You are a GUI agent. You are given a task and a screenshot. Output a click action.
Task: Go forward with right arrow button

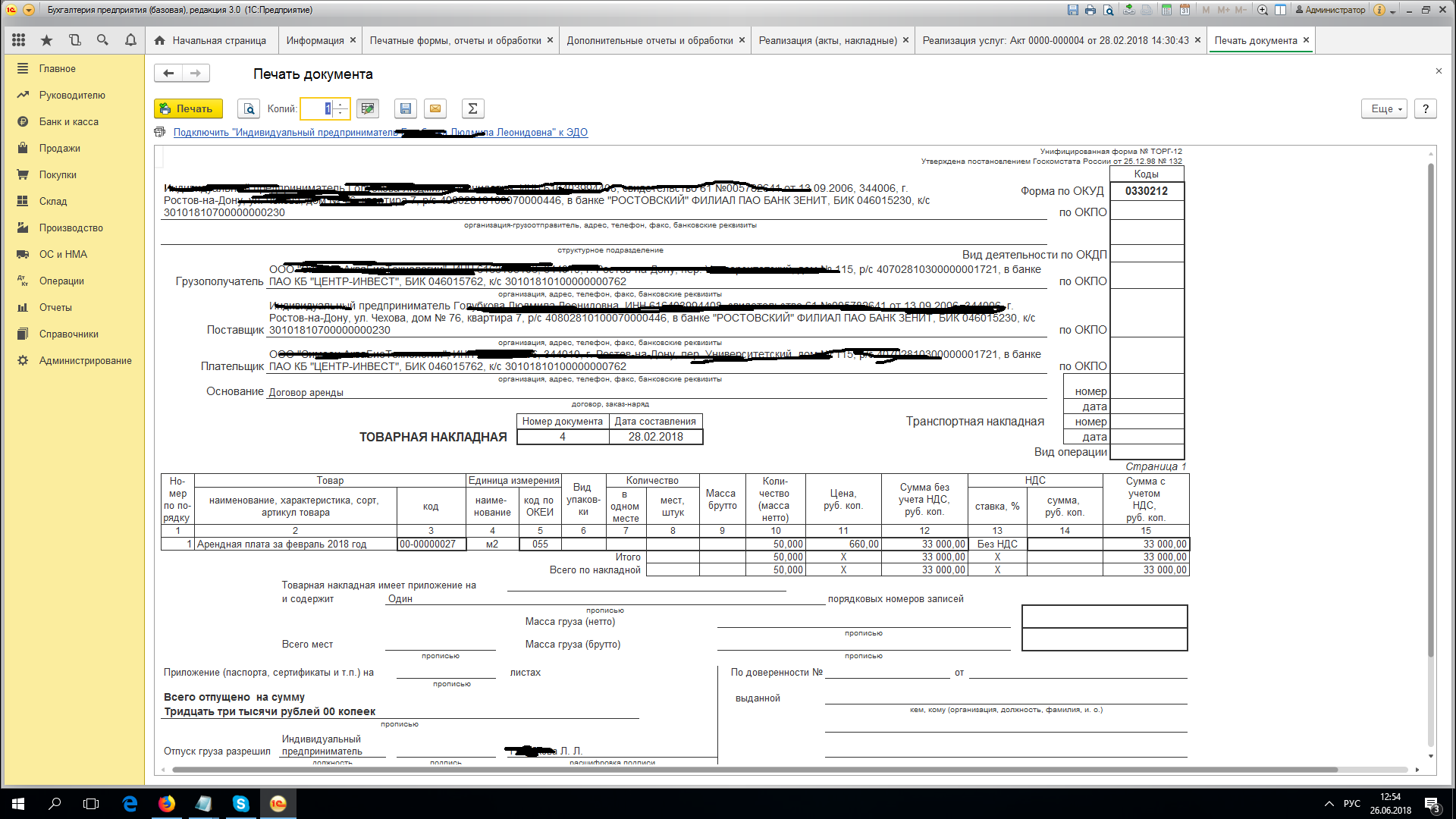point(196,73)
